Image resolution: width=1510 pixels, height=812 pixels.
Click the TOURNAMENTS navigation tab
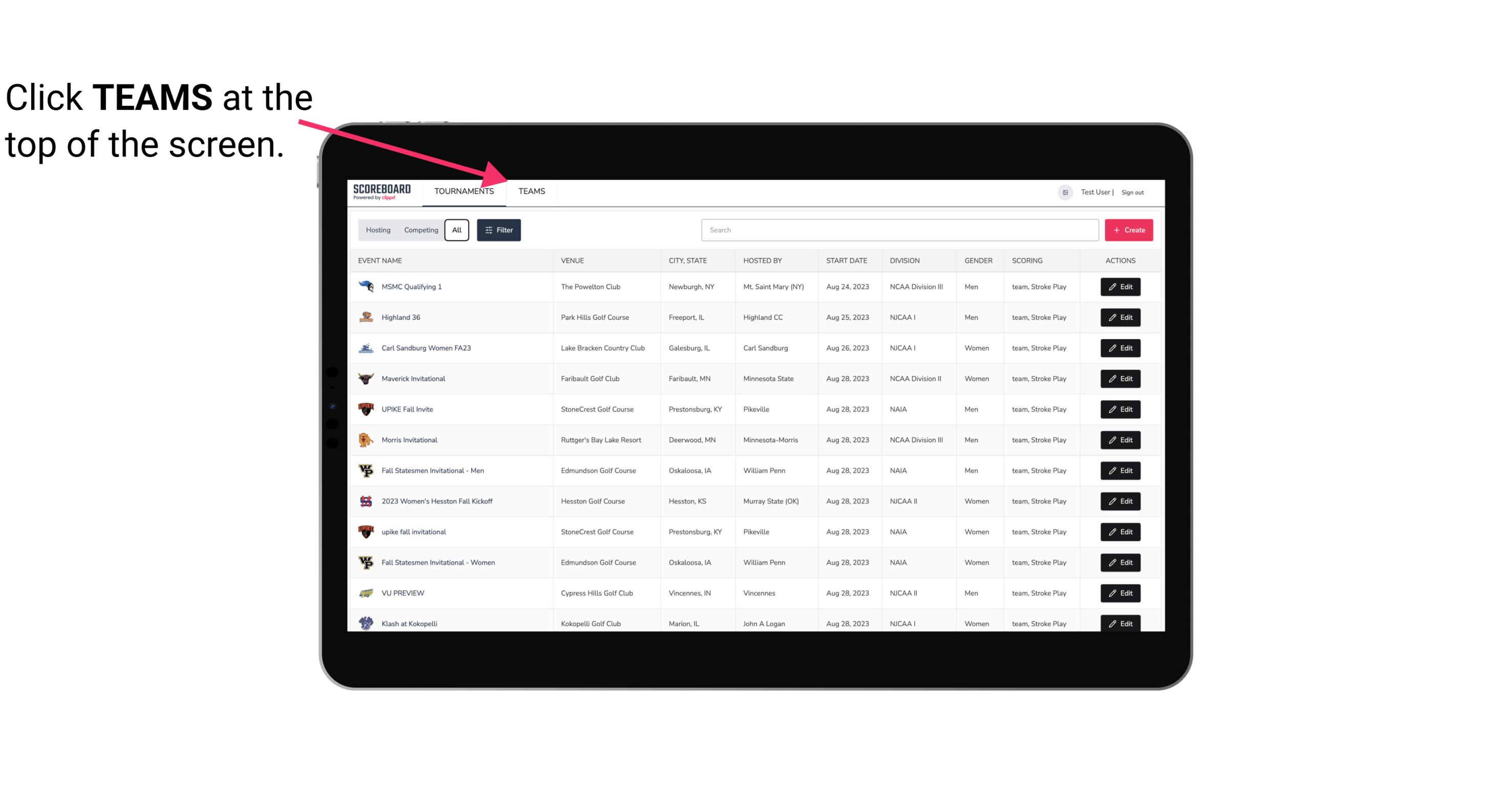464,191
